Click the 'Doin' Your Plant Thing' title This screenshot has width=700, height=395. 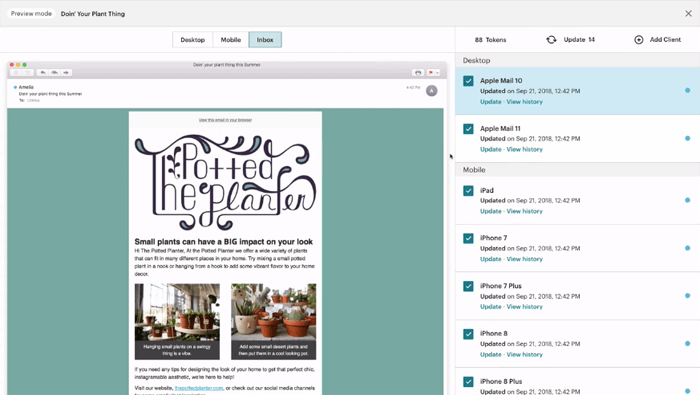(93, 14)
